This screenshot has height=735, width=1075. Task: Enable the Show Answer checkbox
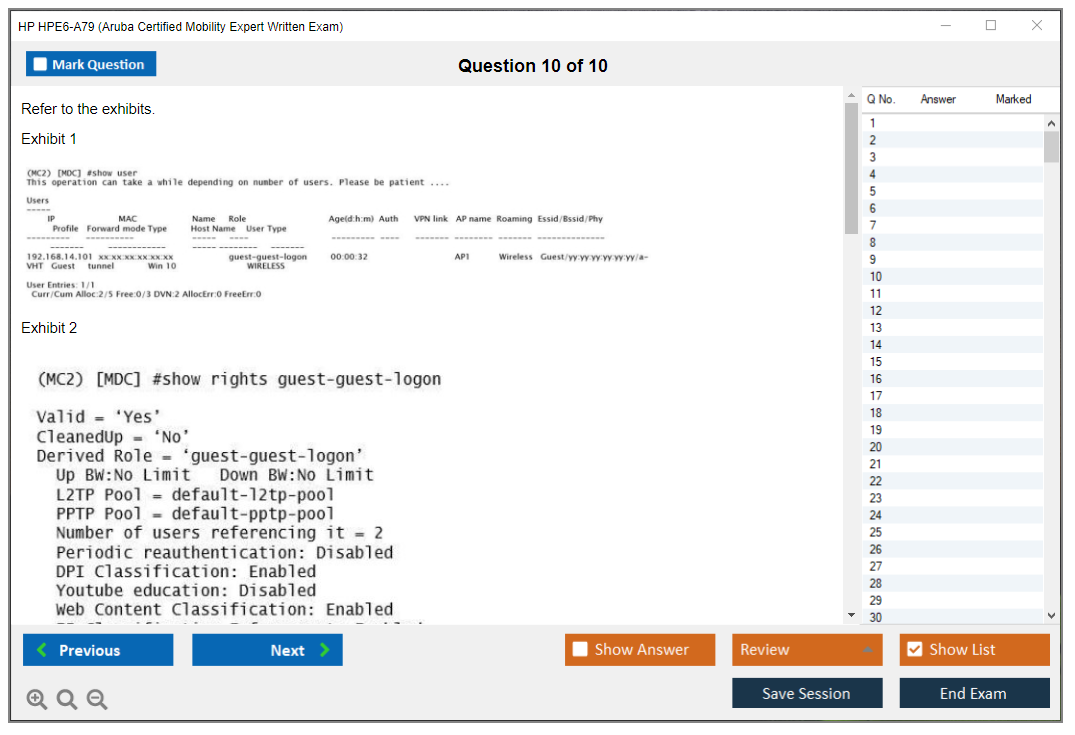pyautogui.click(x=580, y=650)
